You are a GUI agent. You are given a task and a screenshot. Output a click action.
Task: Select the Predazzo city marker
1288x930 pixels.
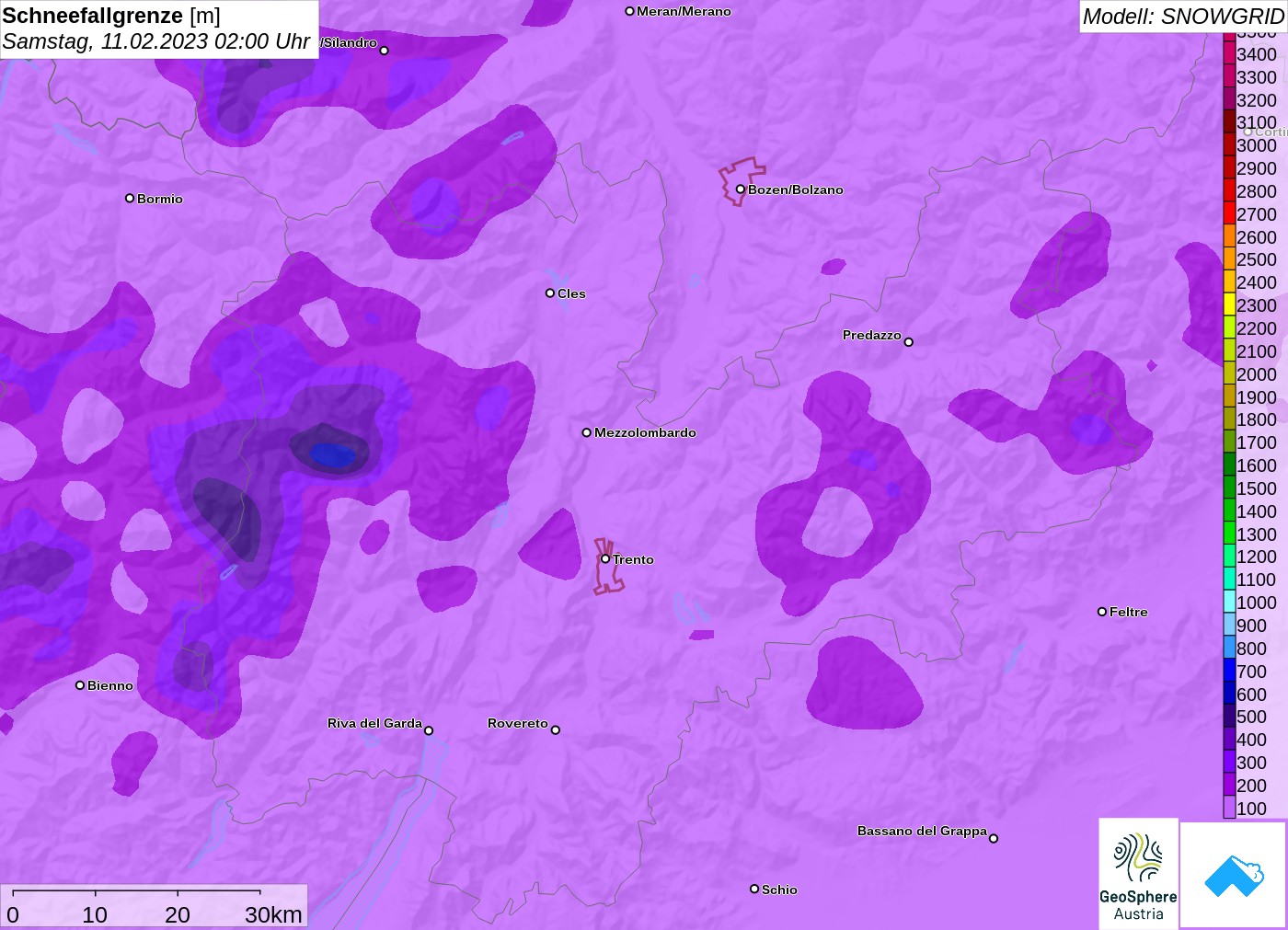(909, 342)
